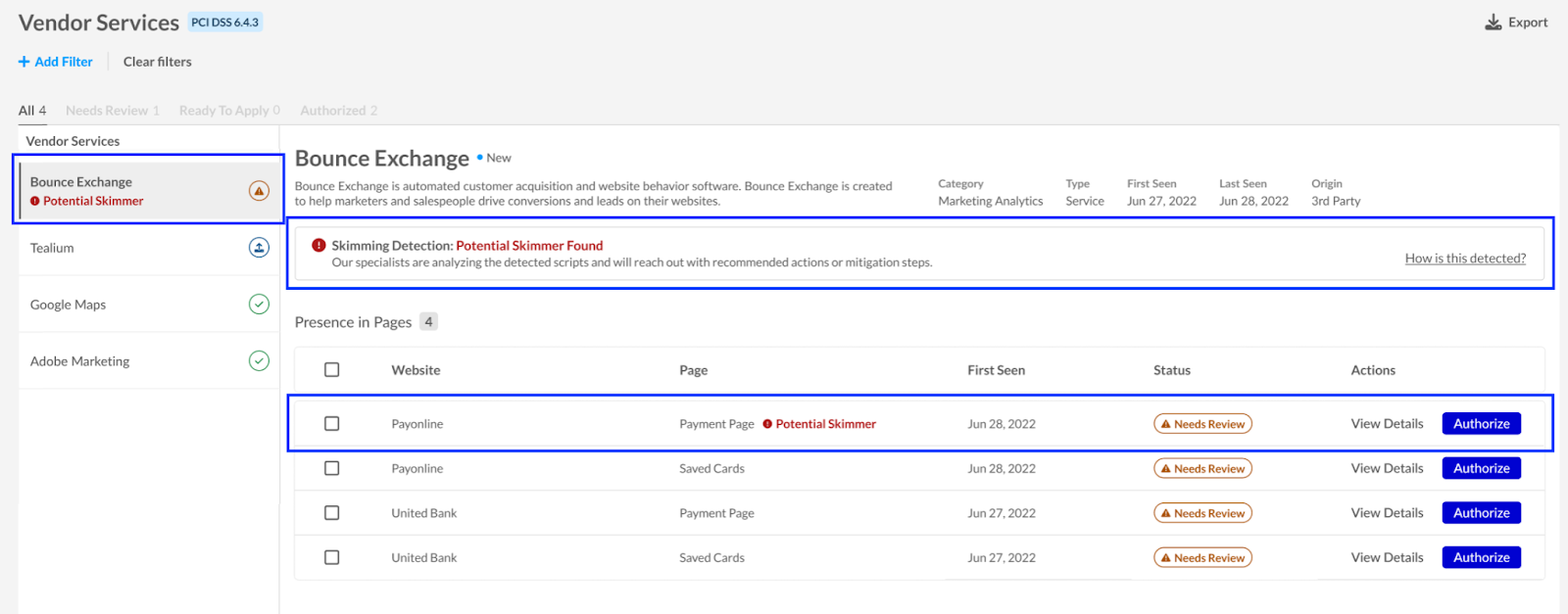Image resolution: width=1568 pixels, height=614 pixels.
Task: Check the United Bank Payment Page row checkbox
Action: coord(332,513)
